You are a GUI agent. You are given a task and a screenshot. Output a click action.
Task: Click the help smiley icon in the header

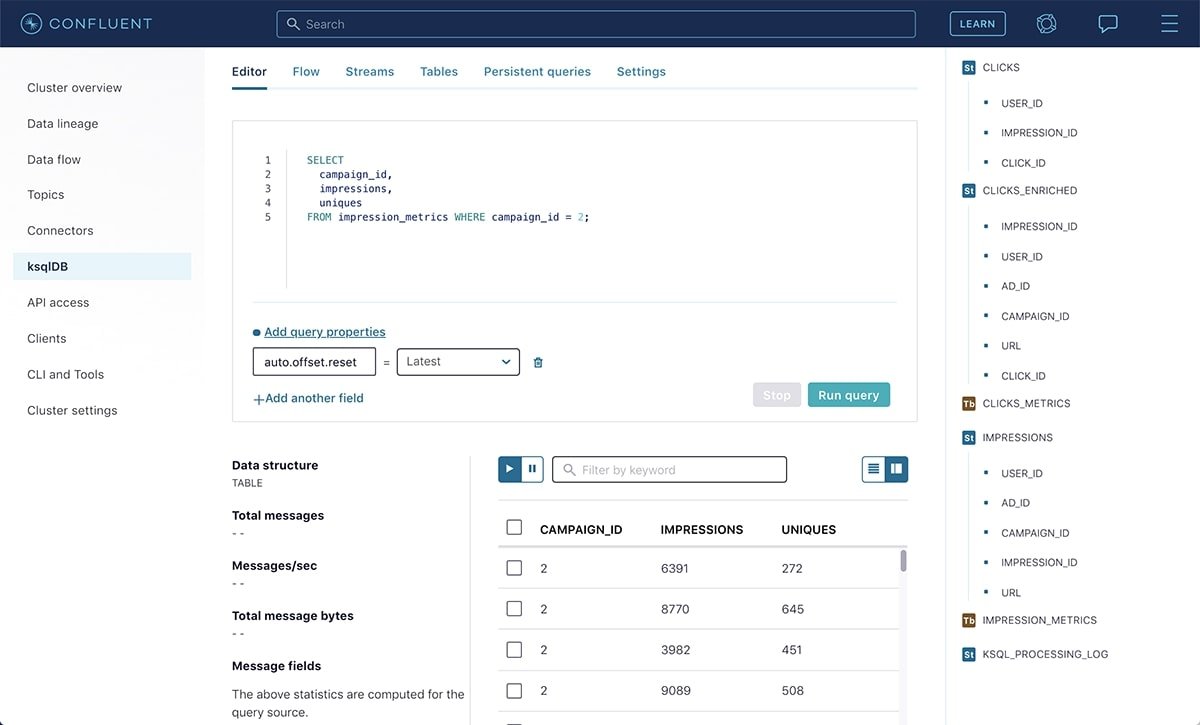(1046, 22)
